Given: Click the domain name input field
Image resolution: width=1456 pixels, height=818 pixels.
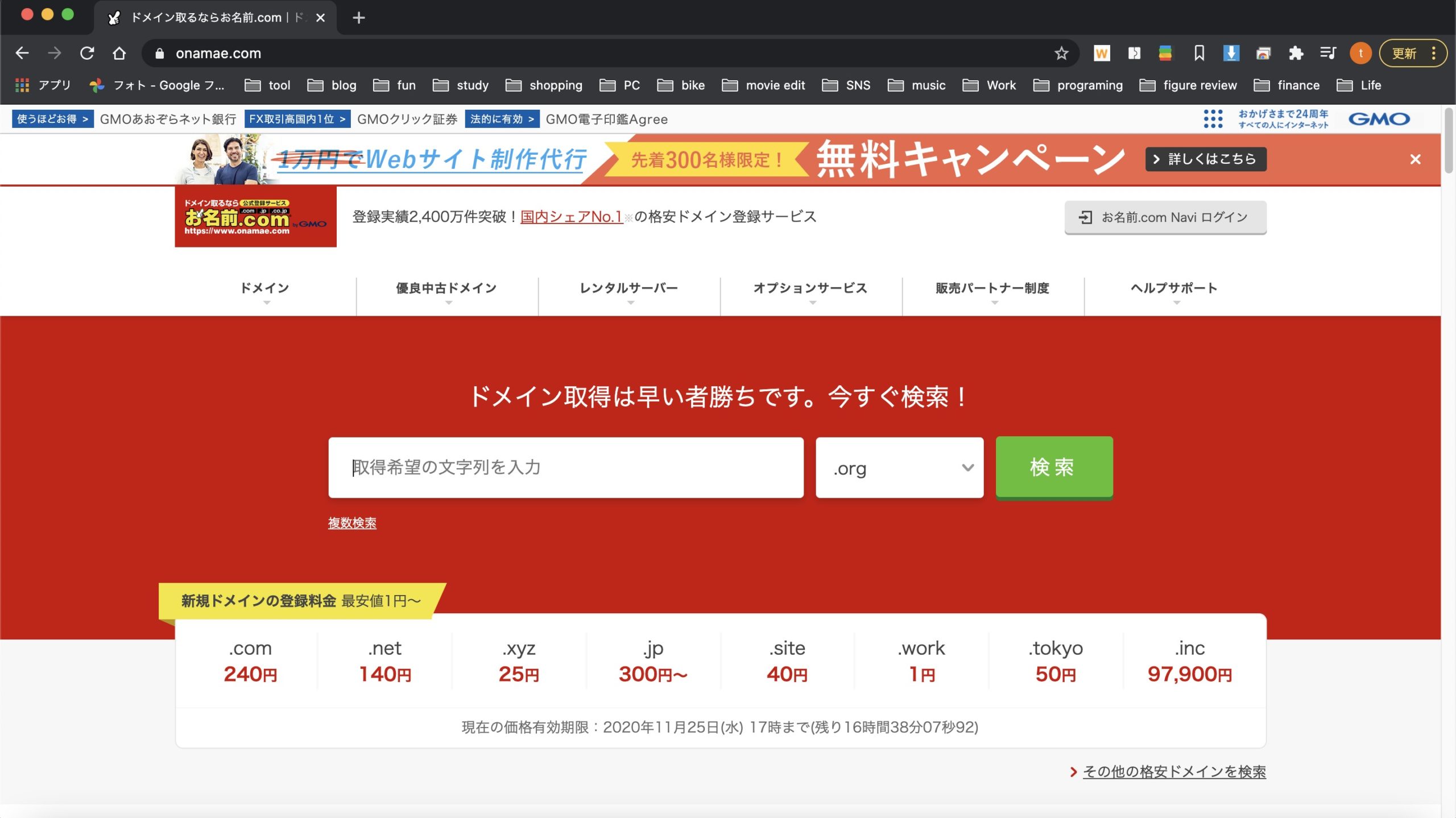Looking at the screenshot, I should point(566,468).
